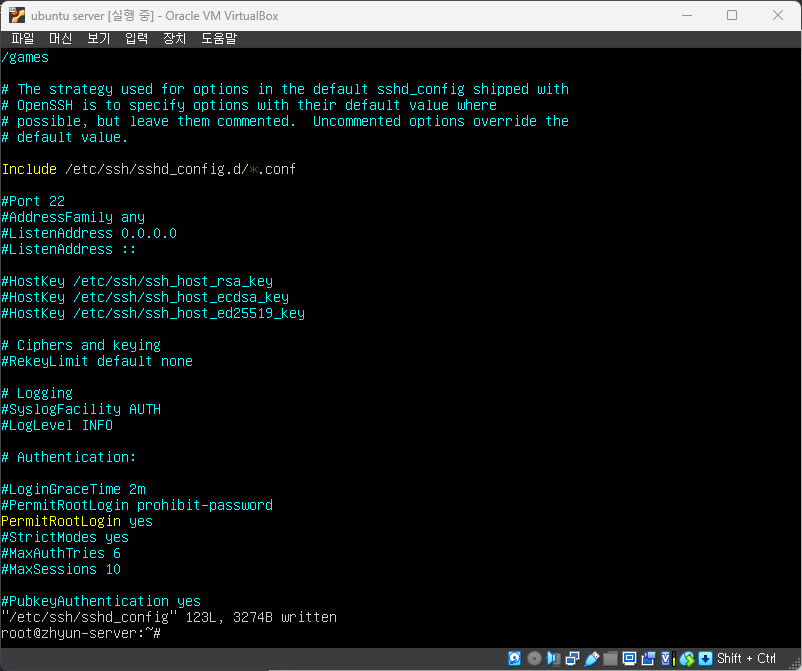This screenshot has height=671, width=802.
Task: Click the shared folders indicator icon
Action: [x=610, y=658]
